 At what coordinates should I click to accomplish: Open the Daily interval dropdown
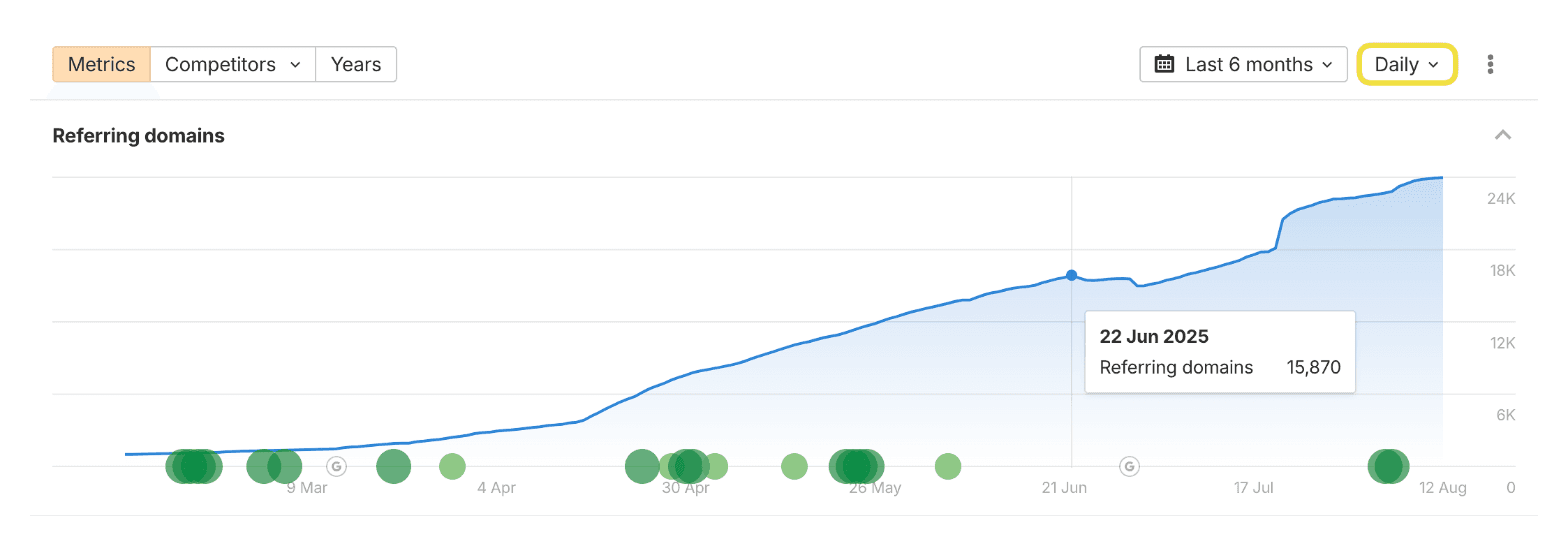(1406, 64)
